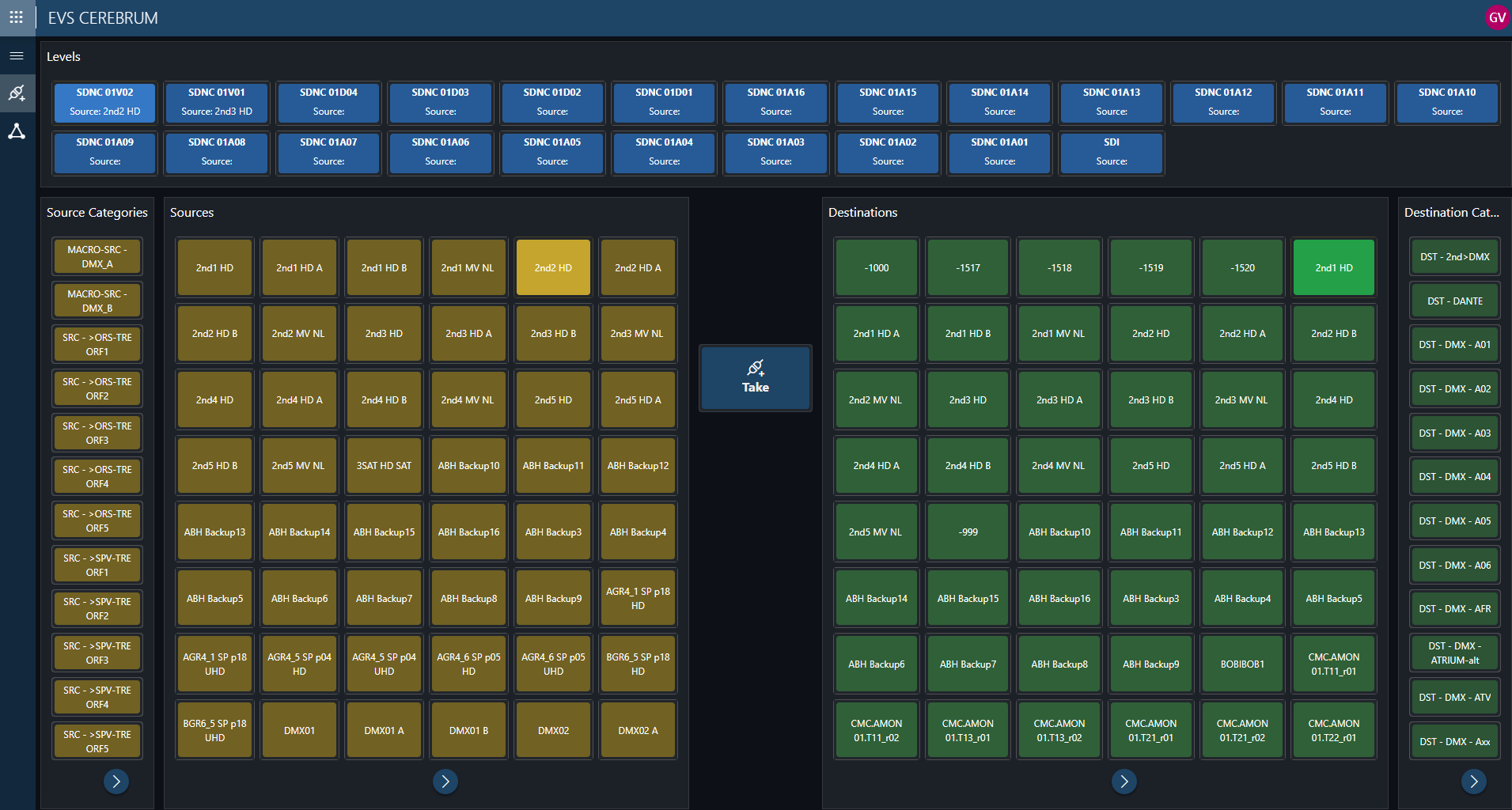Select source DMX02 A

pos(638,730)
